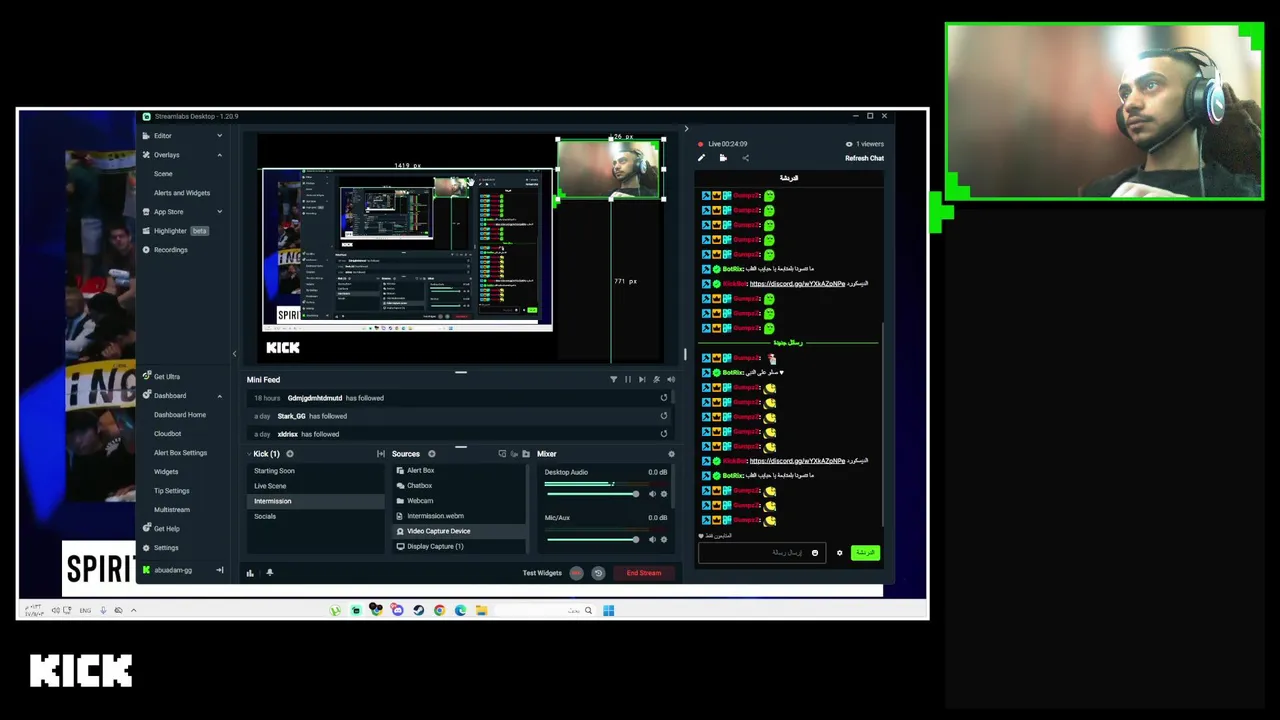Open the Kick (1) scene collection dropdown

click(266, 454)
